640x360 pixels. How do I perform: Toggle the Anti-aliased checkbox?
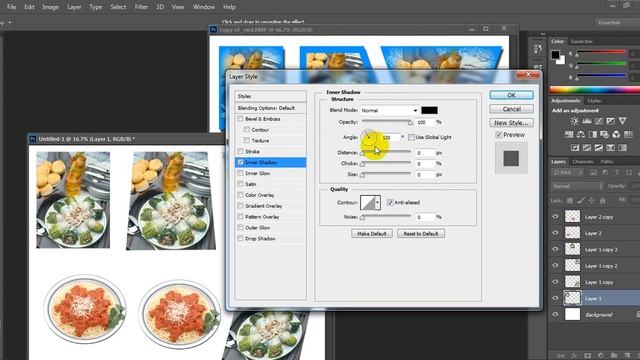click(390, 202)
